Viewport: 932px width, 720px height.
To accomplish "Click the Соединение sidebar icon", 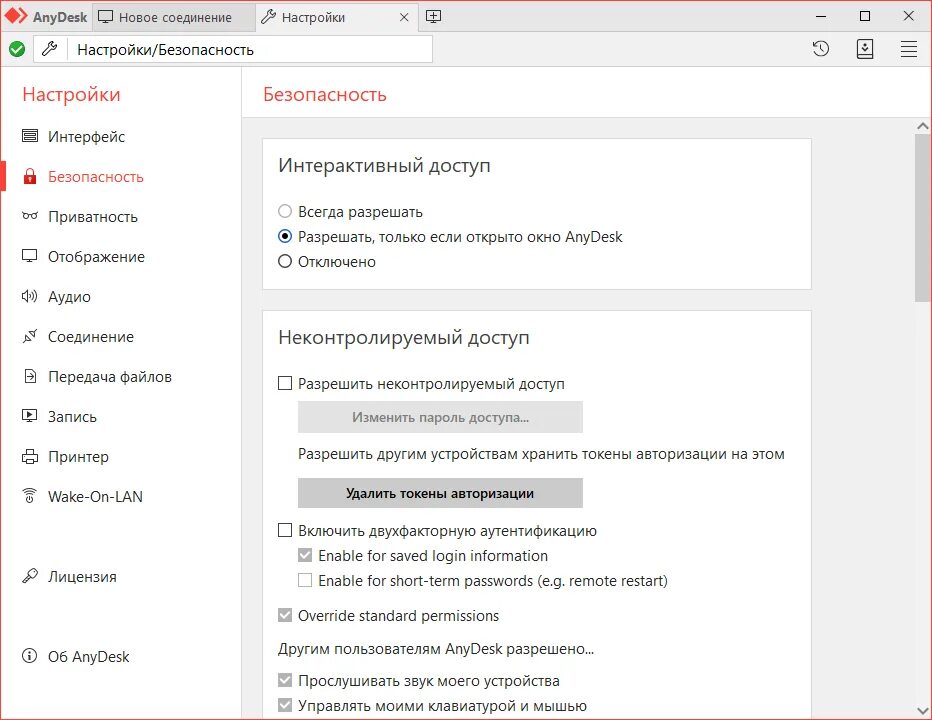I will pos(30,337).
